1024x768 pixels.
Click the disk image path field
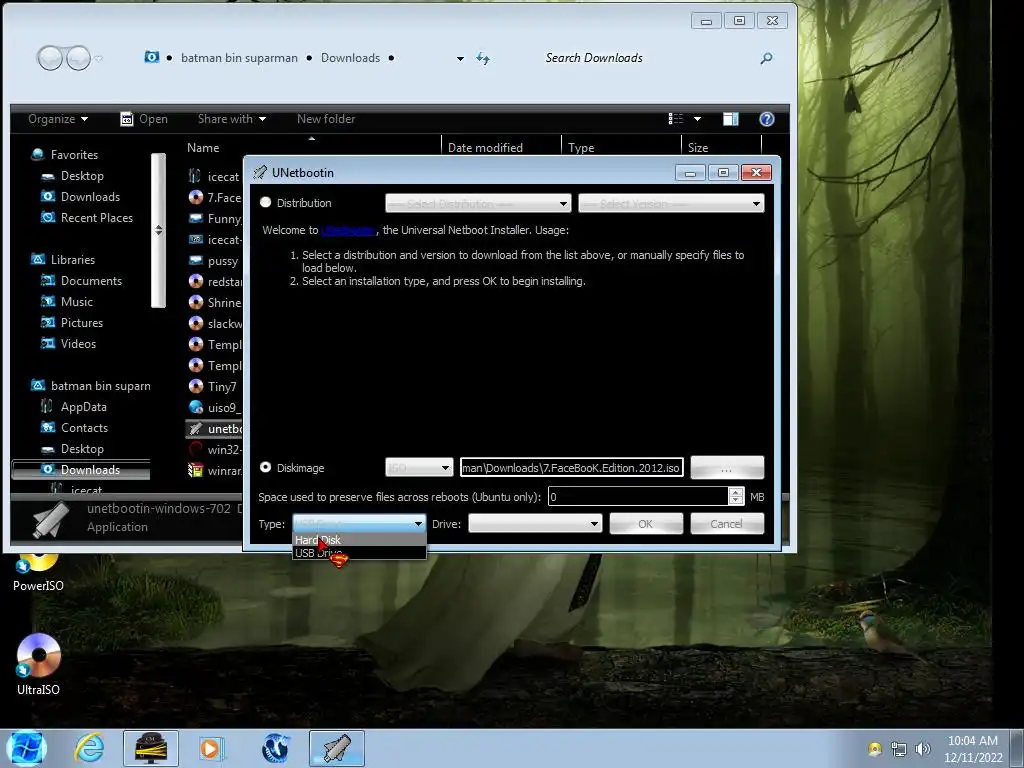point(571,468)
